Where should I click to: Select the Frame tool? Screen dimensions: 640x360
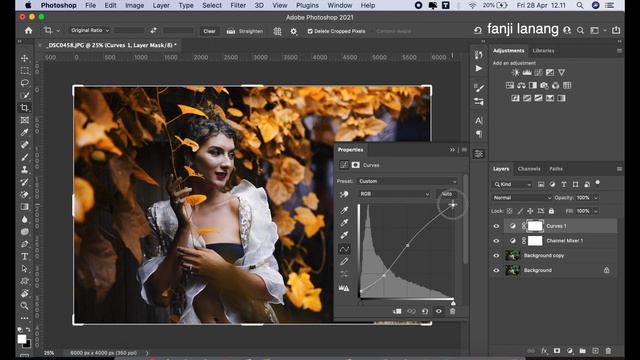(24, 120)
